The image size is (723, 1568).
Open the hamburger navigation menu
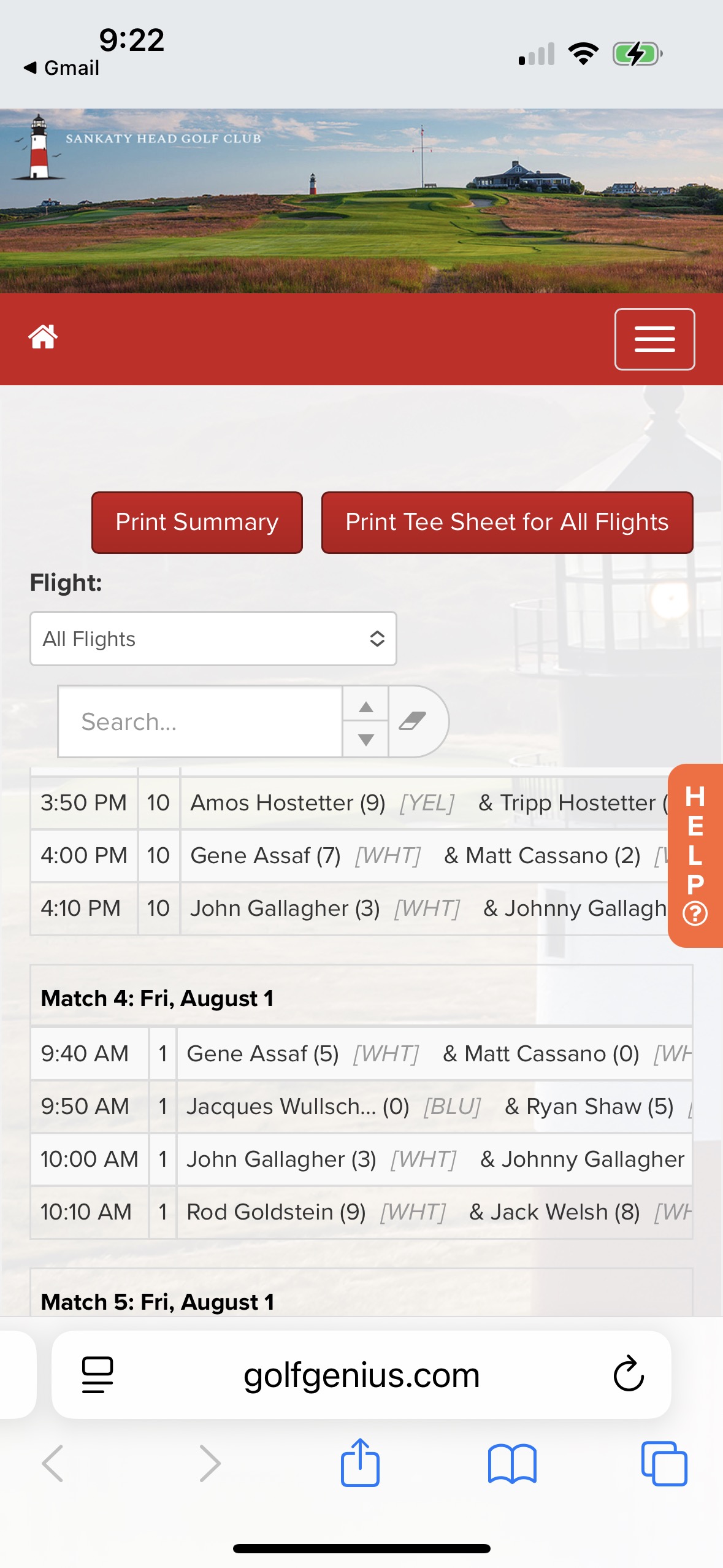tap(654, 339)
